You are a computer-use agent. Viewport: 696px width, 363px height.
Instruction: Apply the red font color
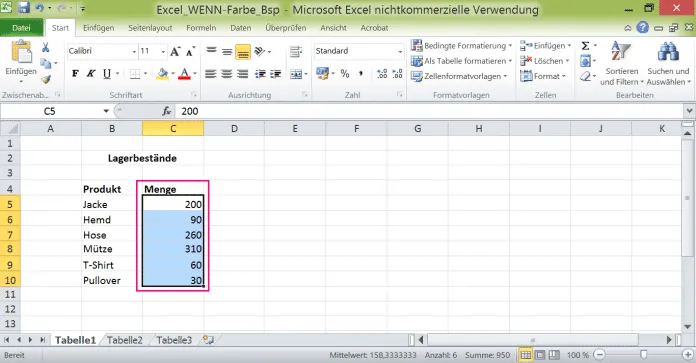point(184,74)
